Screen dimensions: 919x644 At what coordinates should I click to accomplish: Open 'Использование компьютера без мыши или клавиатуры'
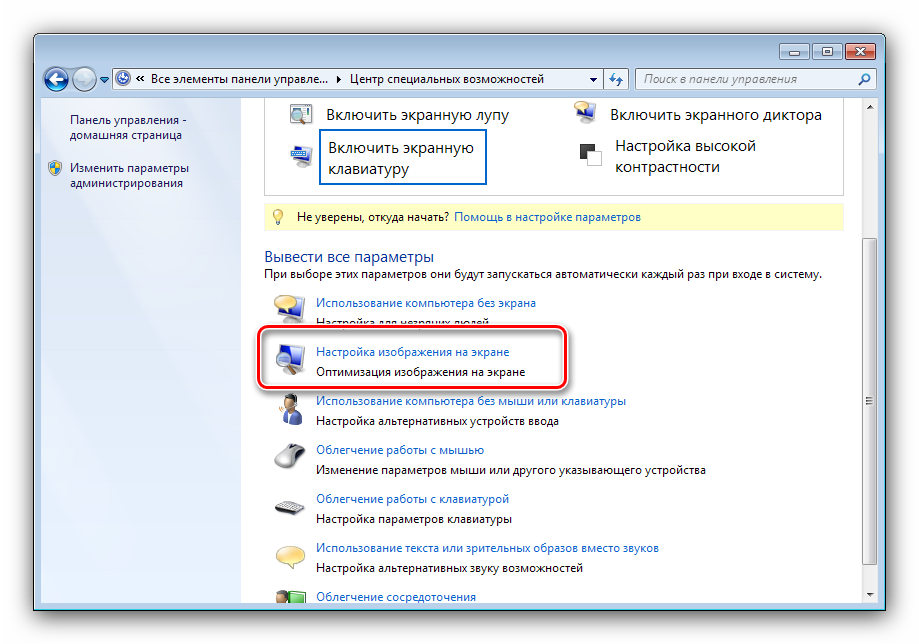click(x=471, y=401)
